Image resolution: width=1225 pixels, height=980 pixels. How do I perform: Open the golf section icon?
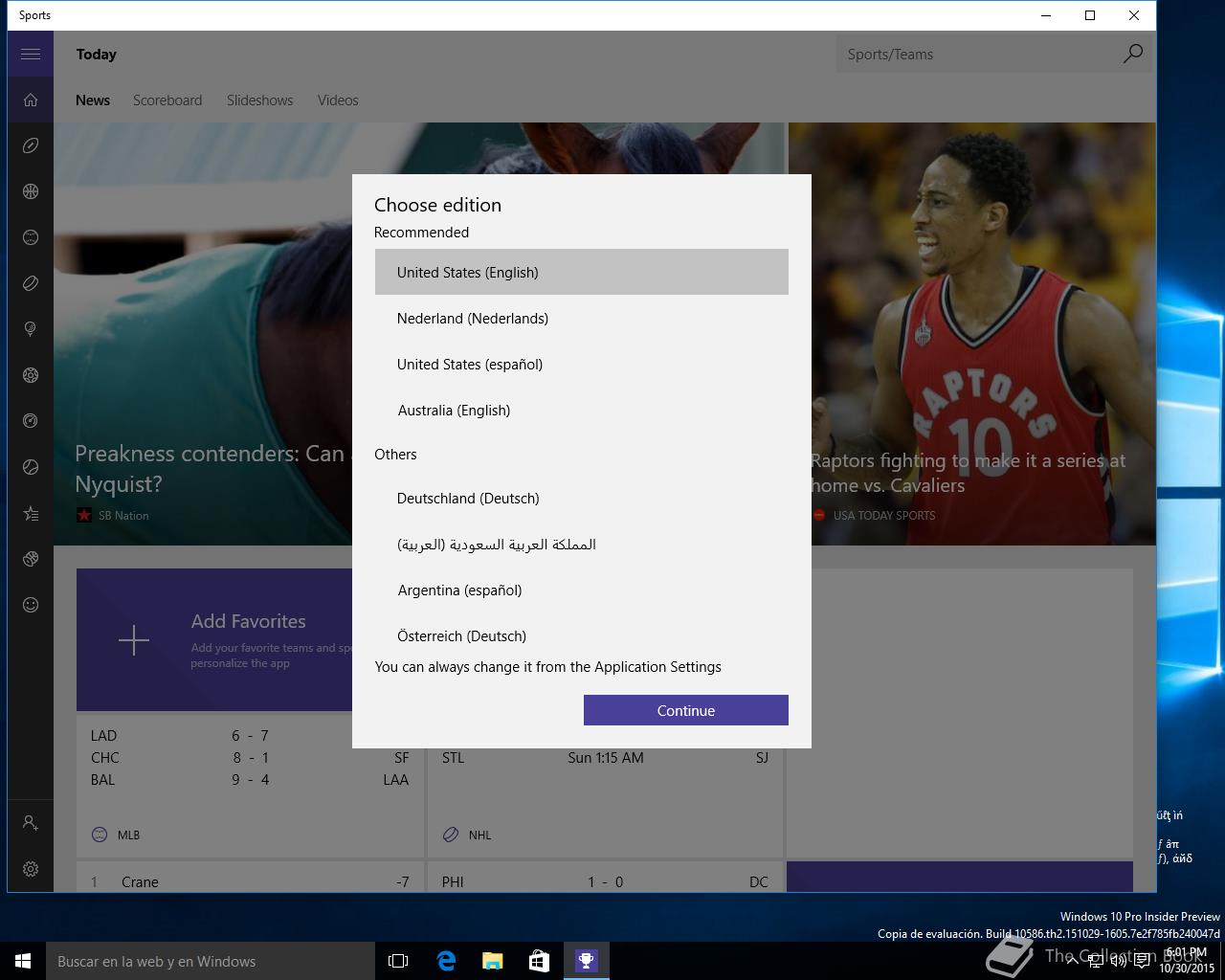[x=31, y=329]
